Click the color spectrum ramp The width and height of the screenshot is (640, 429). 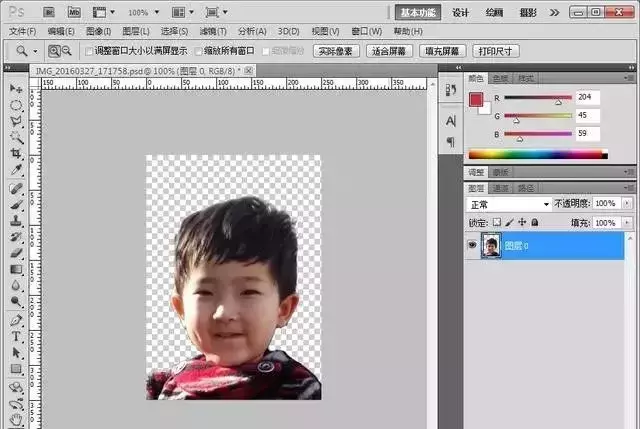coord(538,154)
